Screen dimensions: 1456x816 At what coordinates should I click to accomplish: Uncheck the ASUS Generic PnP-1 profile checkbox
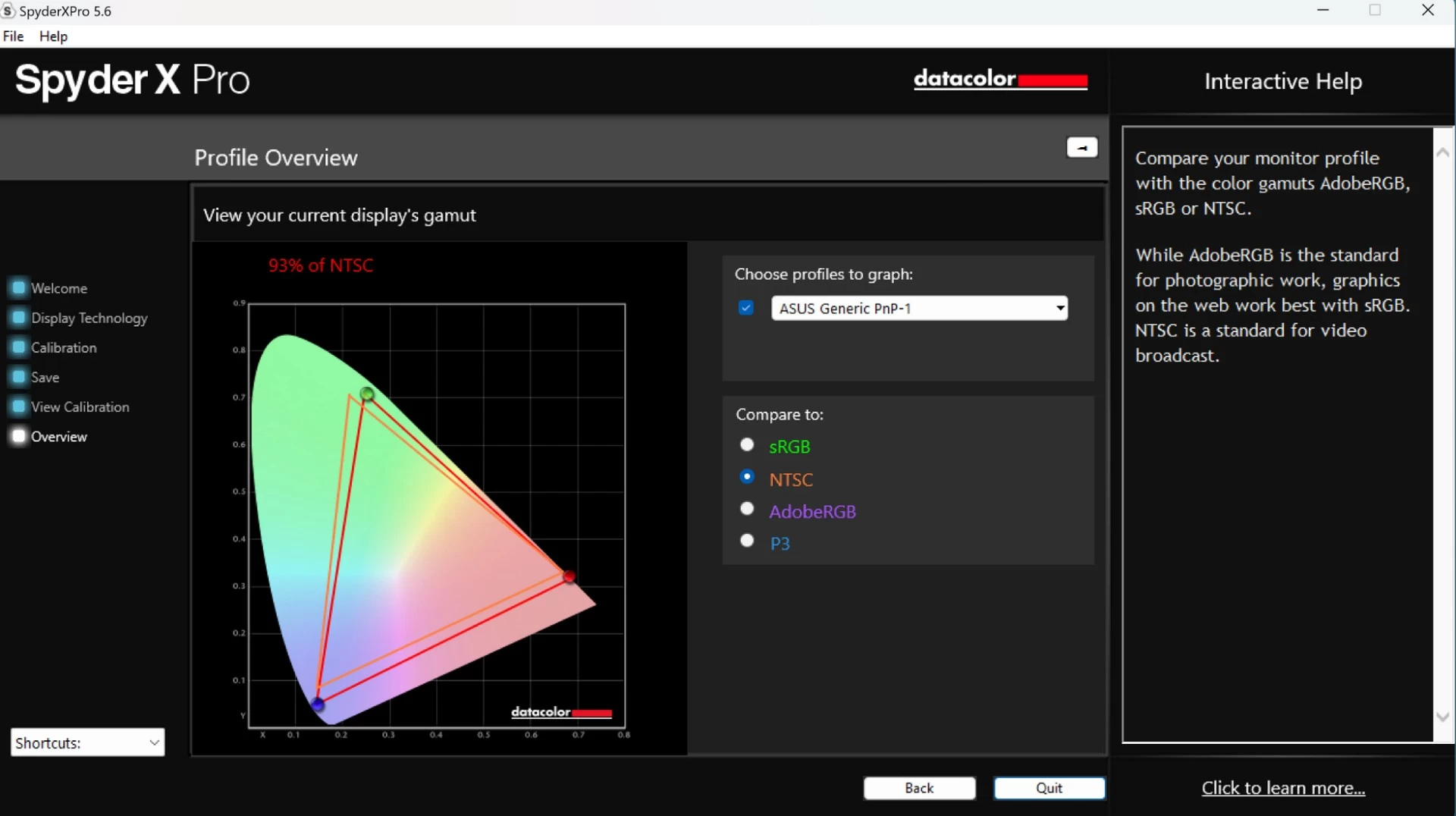pyautogui.click(x=746, y=308)
